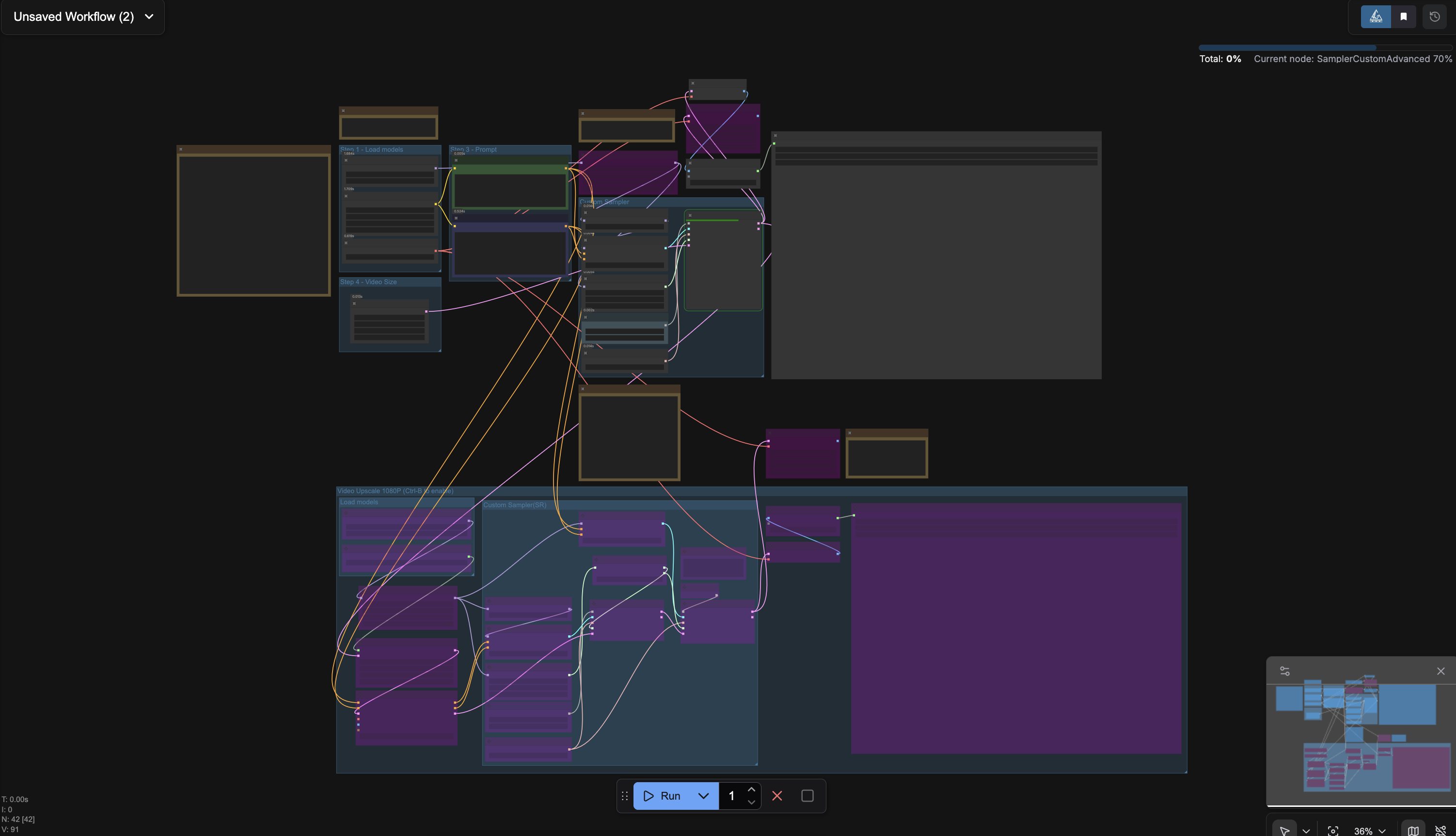Toggle the minimap map icon

1413,830
